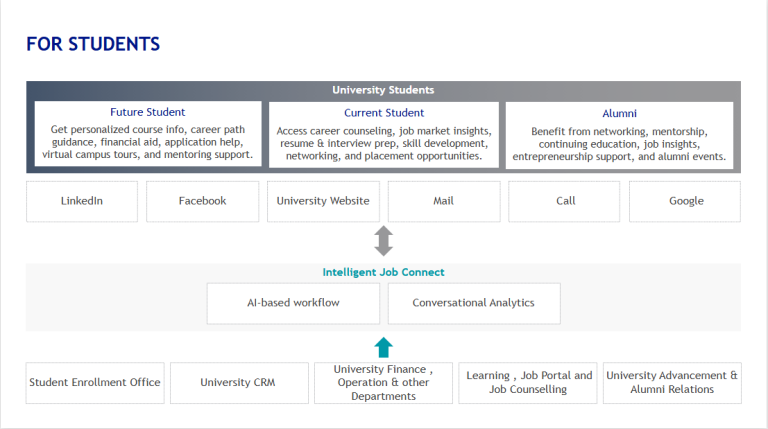Click the Current Student card
The width and height of the screenshot is (768, 429).
(x=384, y=134)
